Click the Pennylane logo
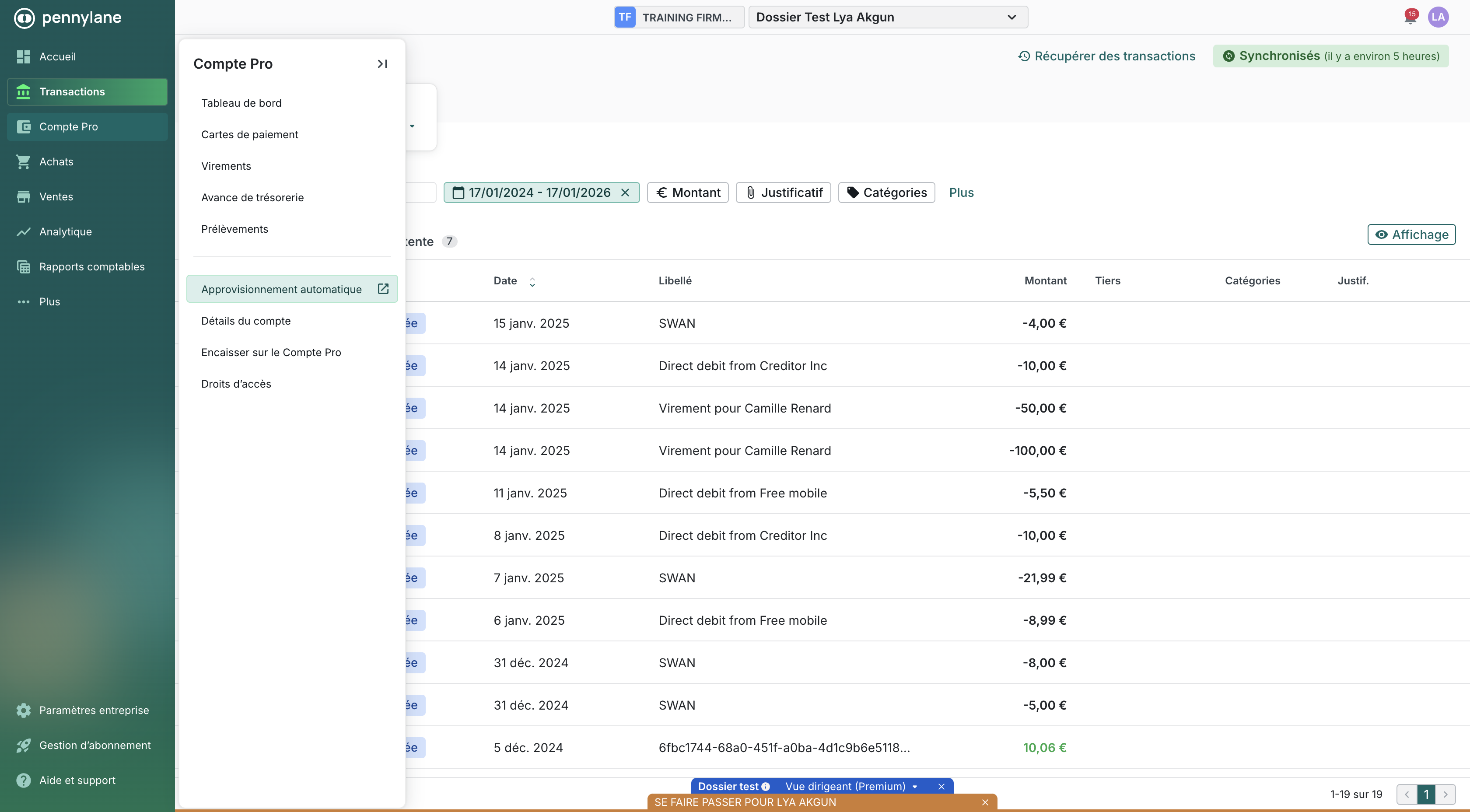The width and height of the screenshot is (1470, 812). click(x=67, y=17)
